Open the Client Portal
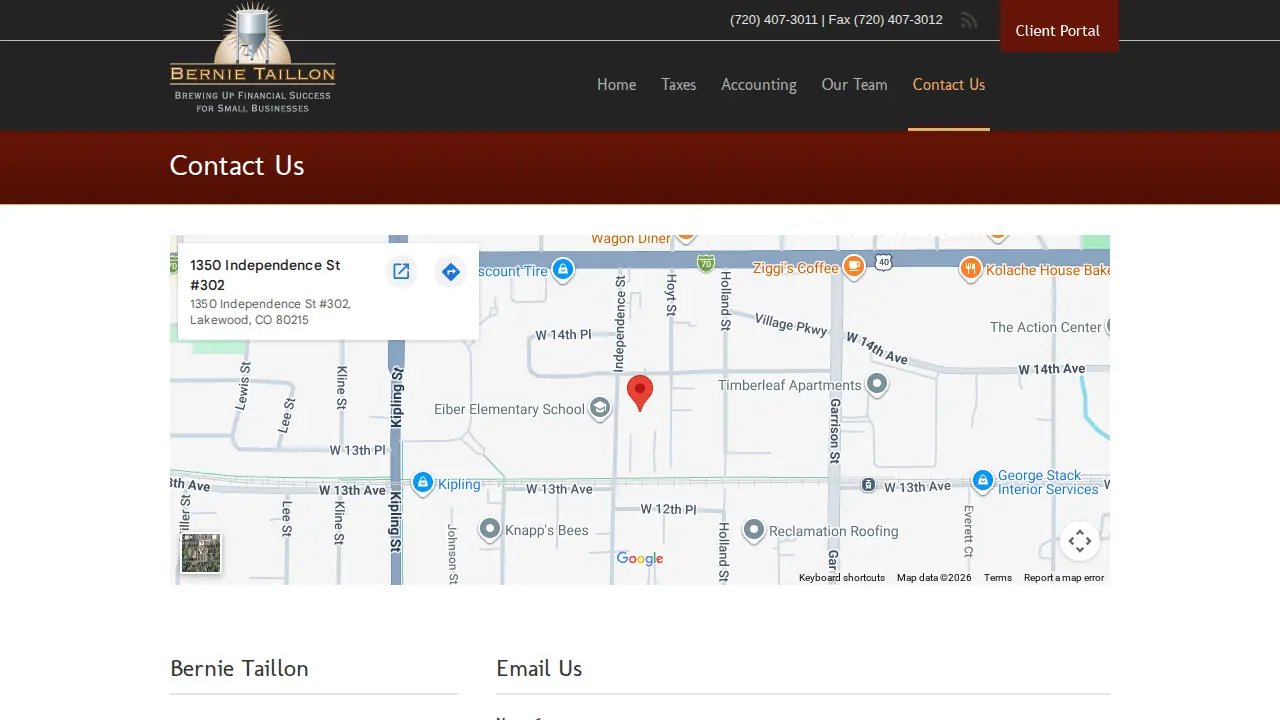The image size is (1280, 720). tap(1058, 30)
